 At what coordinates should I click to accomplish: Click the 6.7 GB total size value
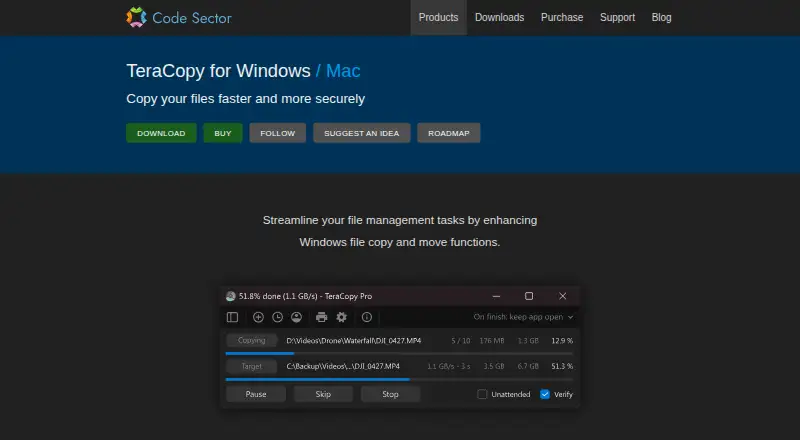click(528, 366)
